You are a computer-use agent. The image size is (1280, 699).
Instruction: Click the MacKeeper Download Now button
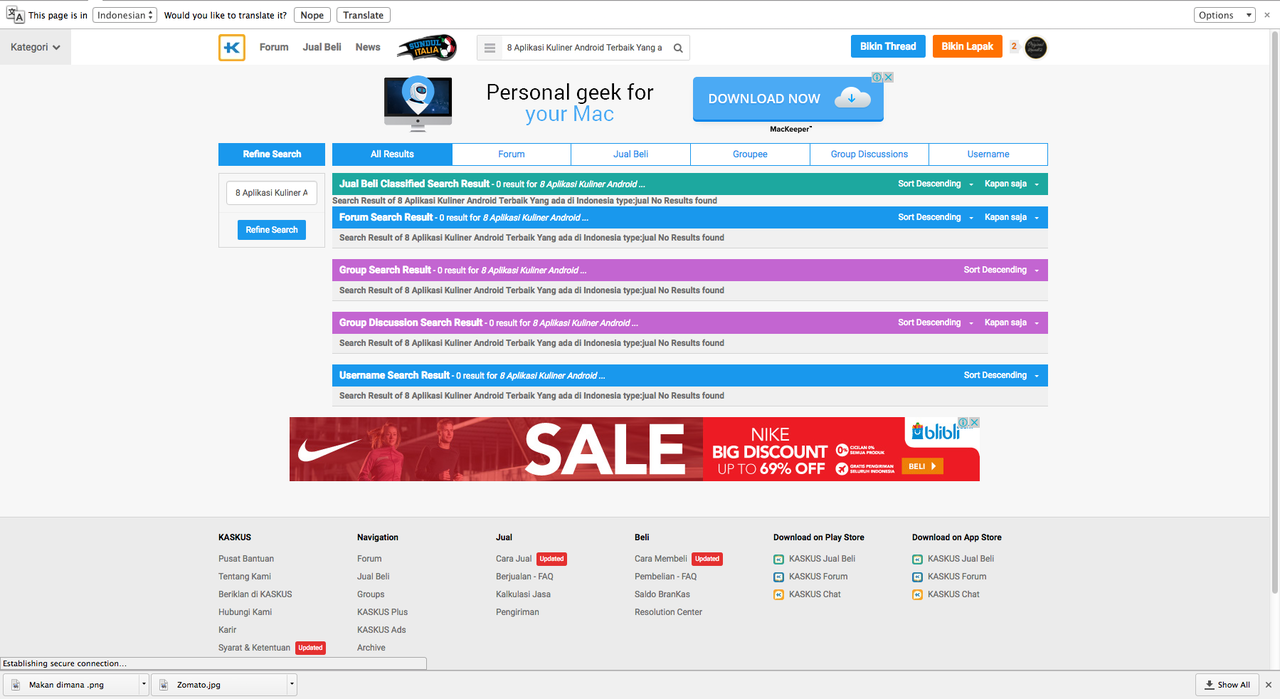coord(788,99)
